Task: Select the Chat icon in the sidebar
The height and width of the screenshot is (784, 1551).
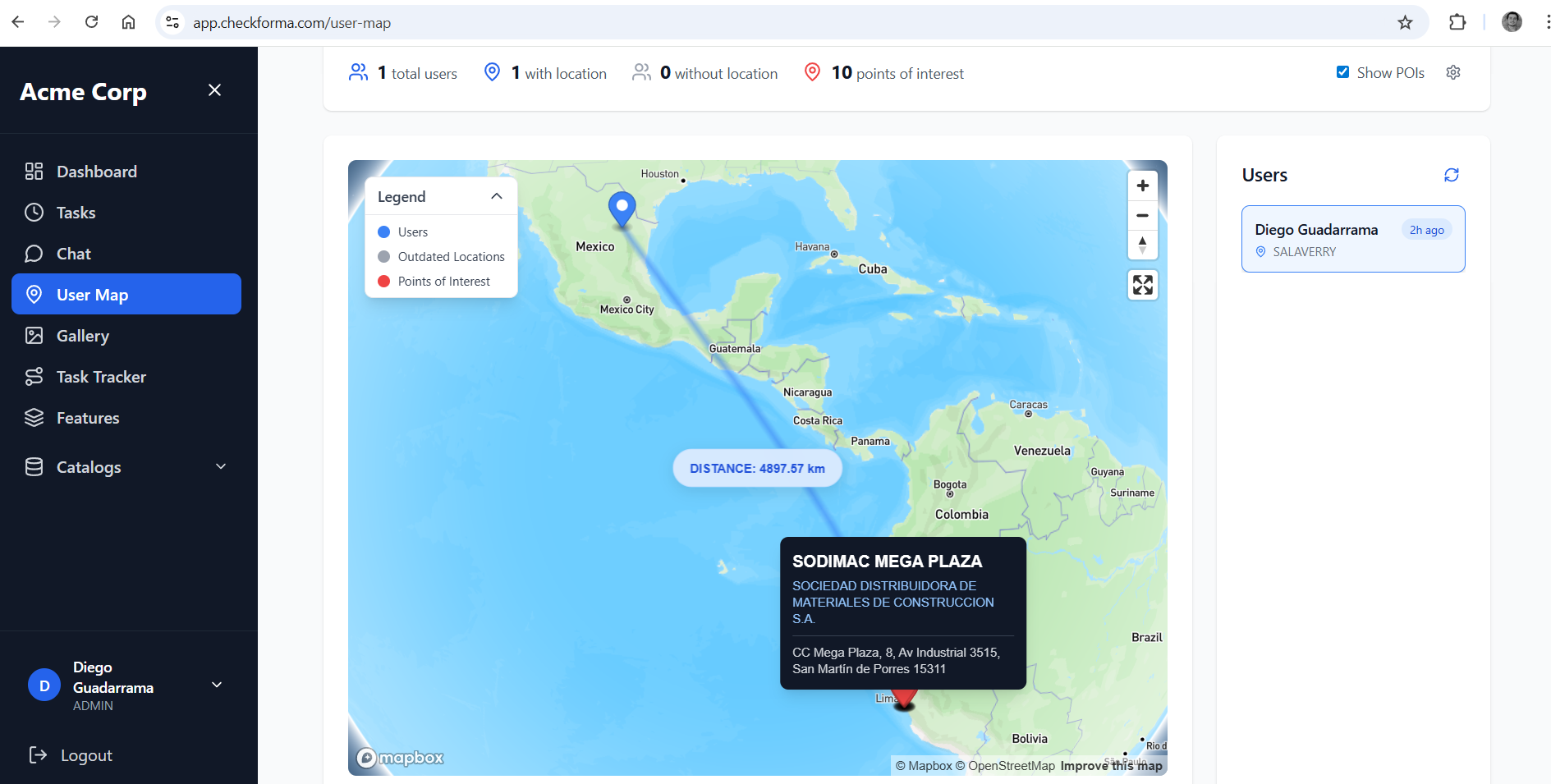Action: pos(34,253)
